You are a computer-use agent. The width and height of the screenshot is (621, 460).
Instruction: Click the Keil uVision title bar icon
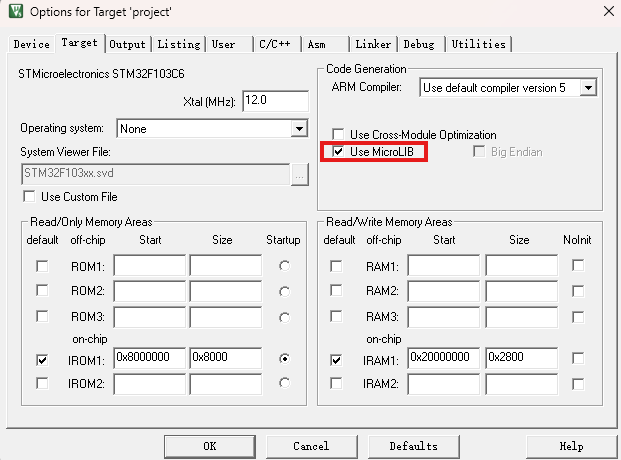coord(16,11)
